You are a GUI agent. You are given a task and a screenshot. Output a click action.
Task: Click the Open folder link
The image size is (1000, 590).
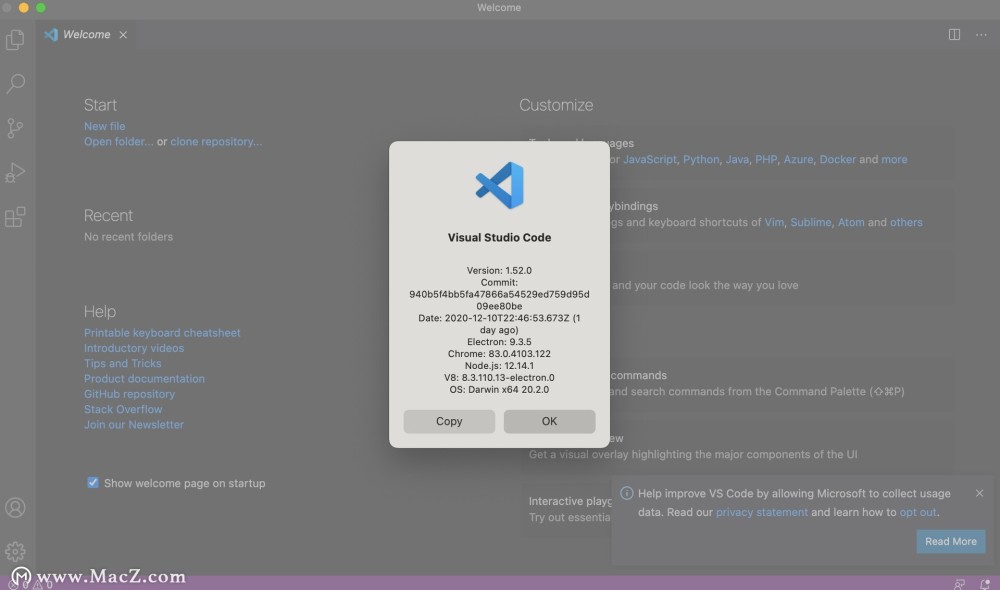[119, 142]
